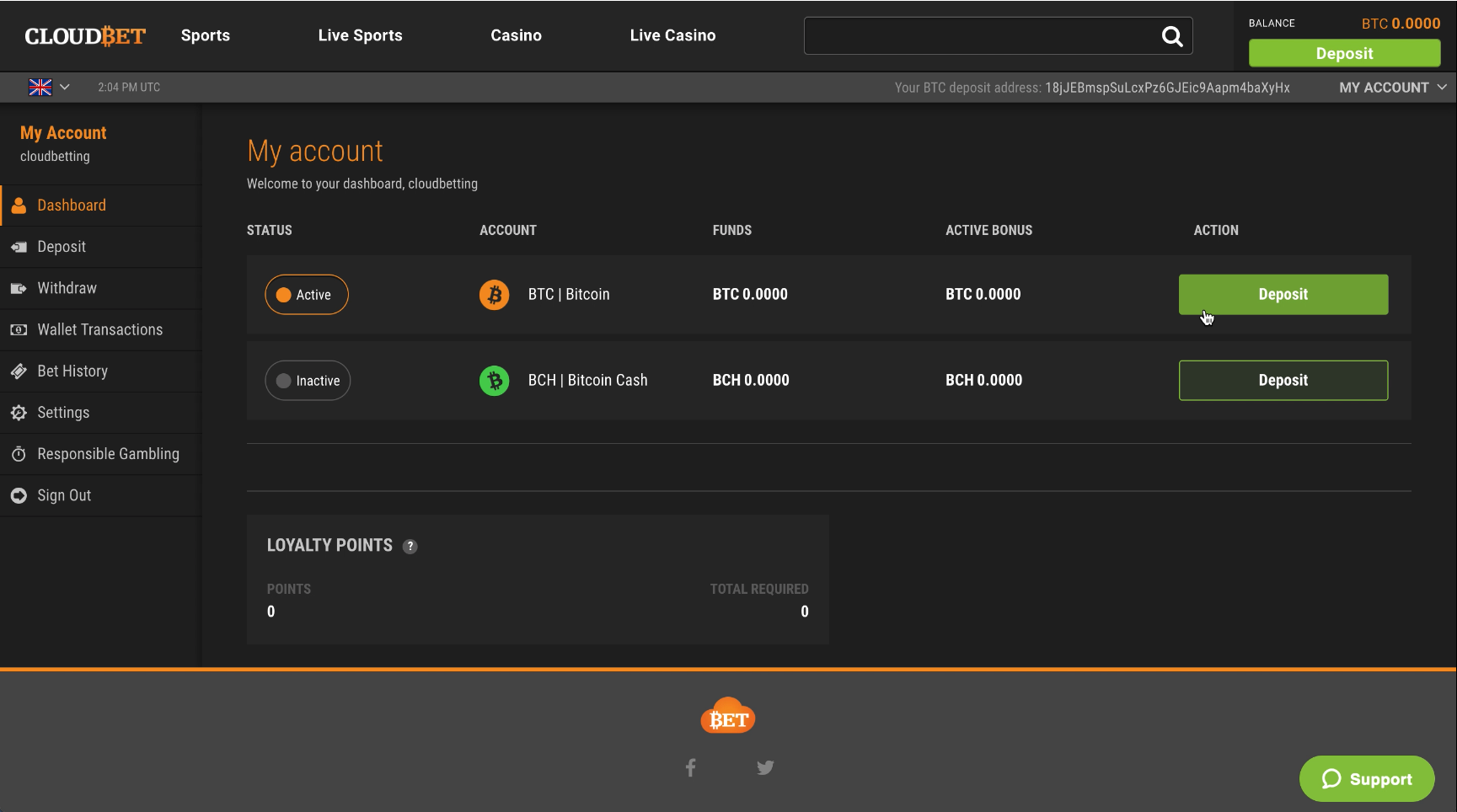
Task: Click the Wallet Transactions cash icon
Action: click(x=19, y=330)
